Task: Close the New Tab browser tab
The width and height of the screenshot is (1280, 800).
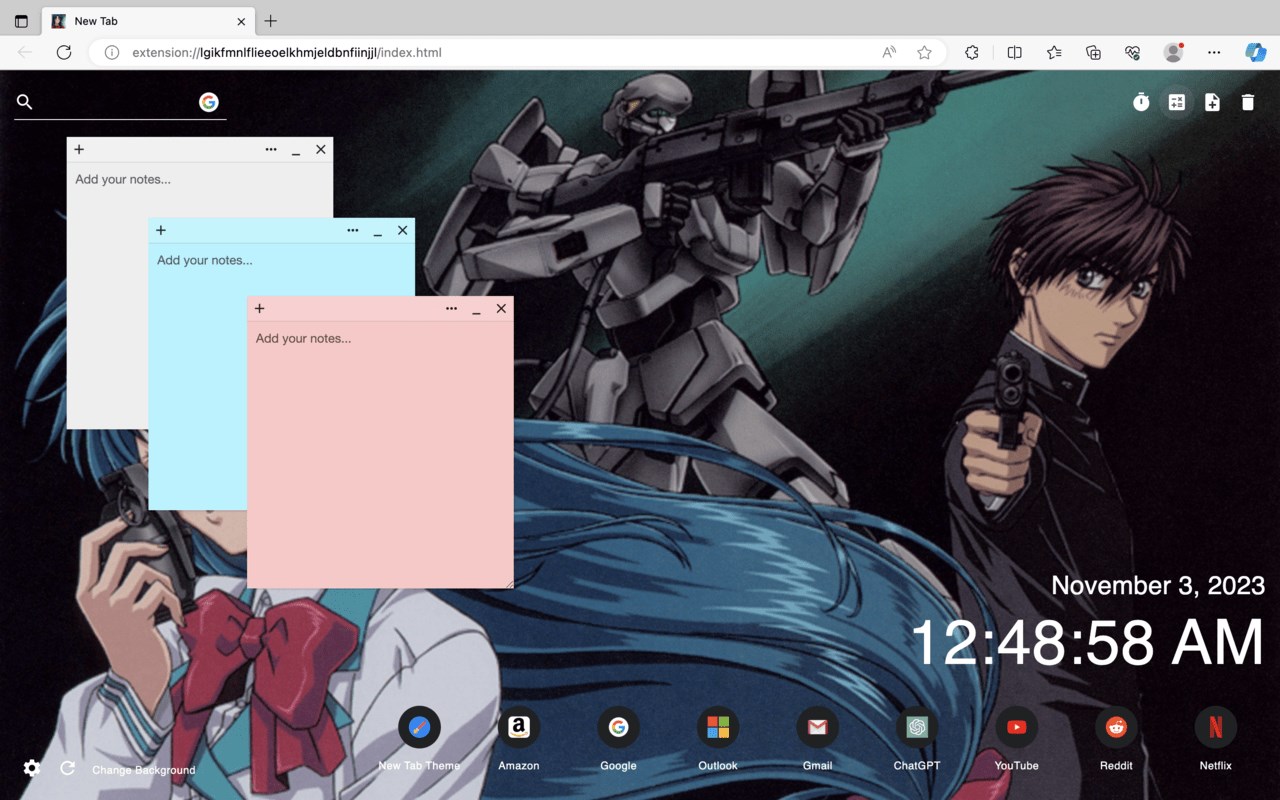Action: click(241, 21)
